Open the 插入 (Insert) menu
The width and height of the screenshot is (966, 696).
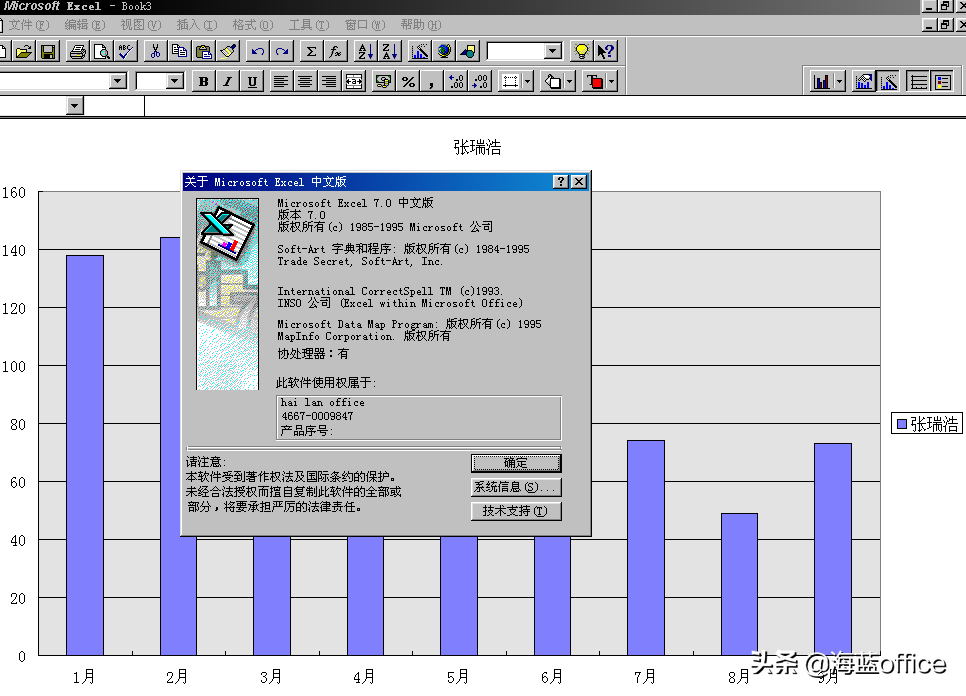tap(197, 25)
